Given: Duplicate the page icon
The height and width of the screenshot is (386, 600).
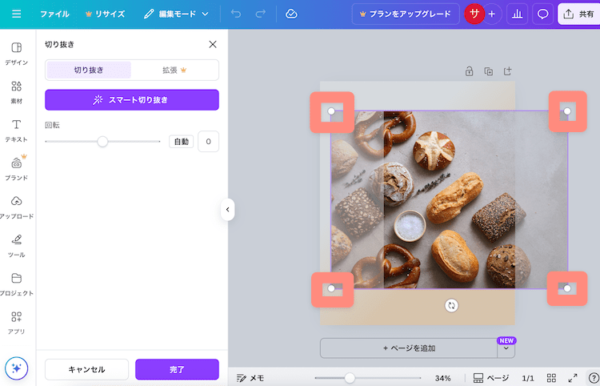Looking at the screenshot, I should pyautogui.click(x=488, y=71).
